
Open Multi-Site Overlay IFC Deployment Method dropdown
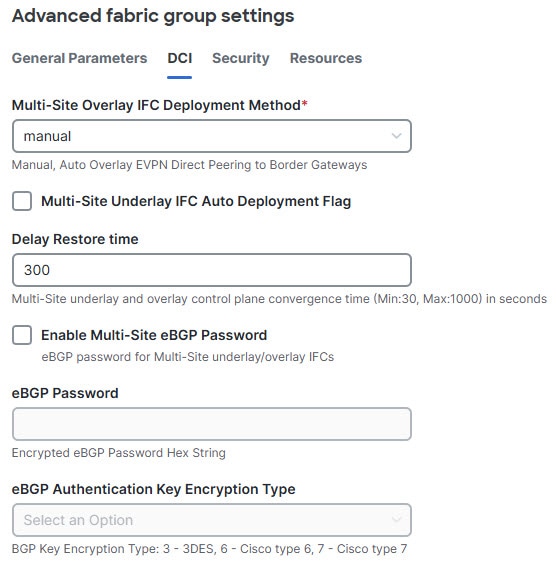[x=212, y=136]
